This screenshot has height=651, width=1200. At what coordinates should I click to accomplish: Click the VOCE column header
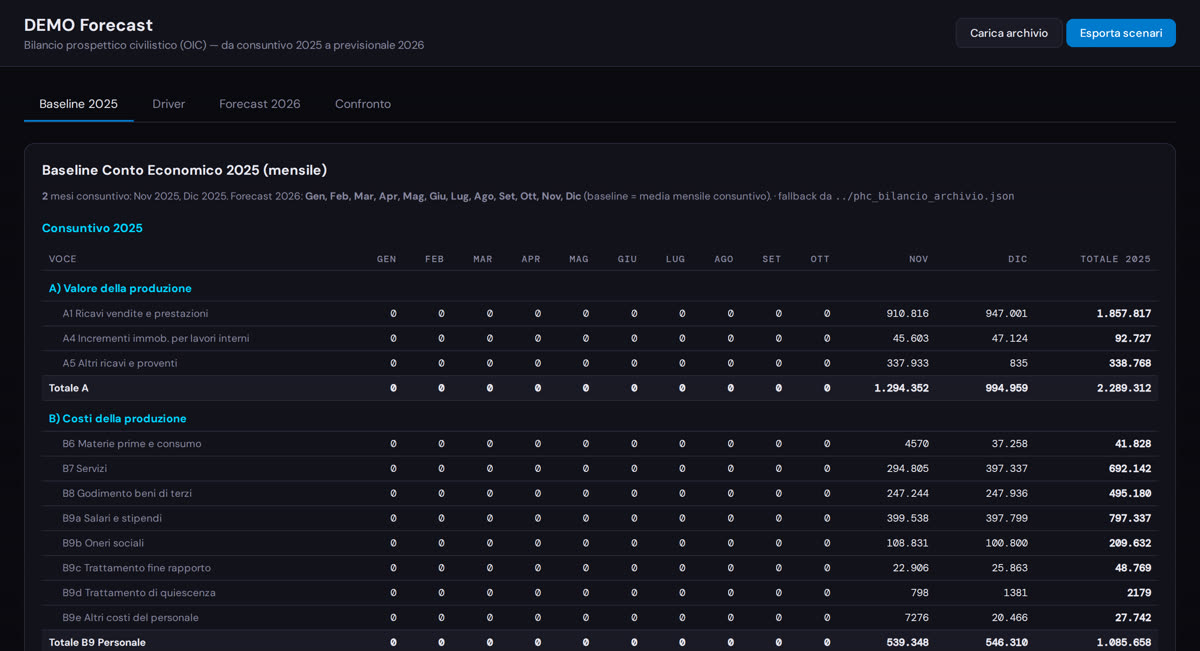tap(63, 259)
